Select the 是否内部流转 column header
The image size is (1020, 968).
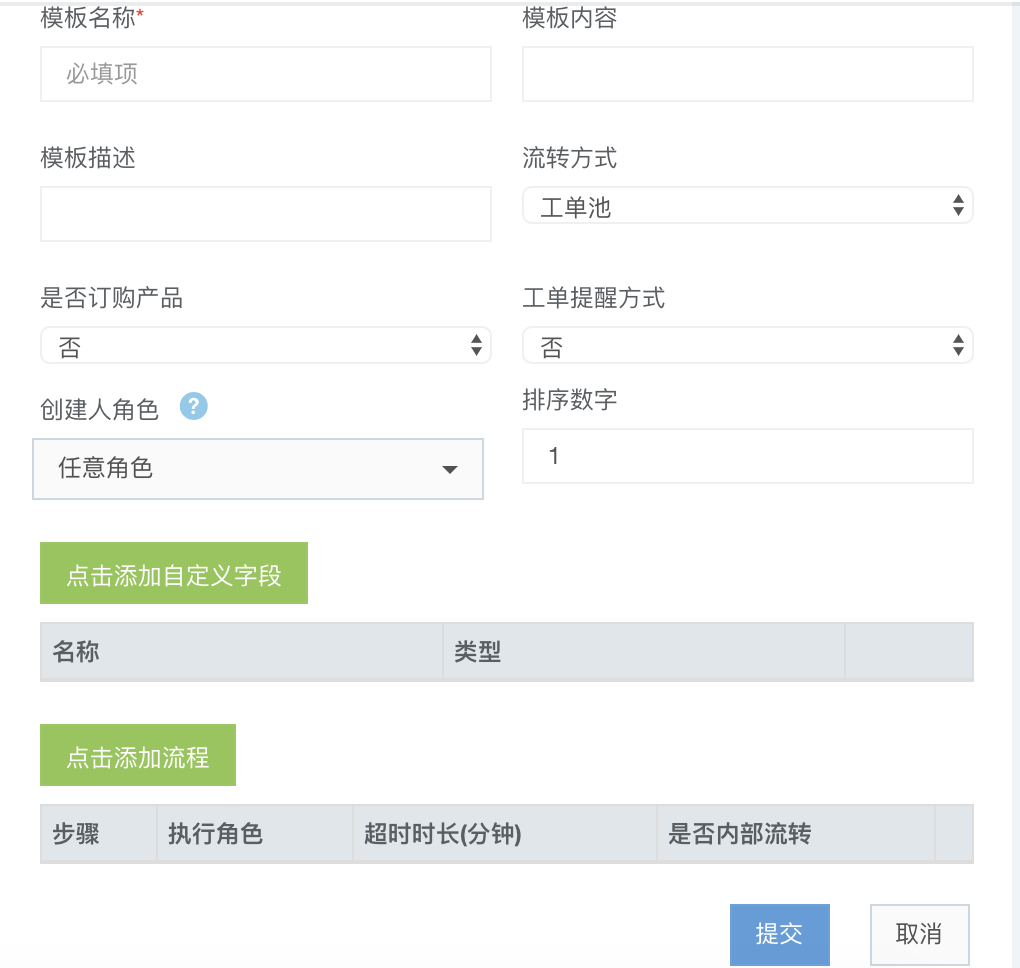740,834
